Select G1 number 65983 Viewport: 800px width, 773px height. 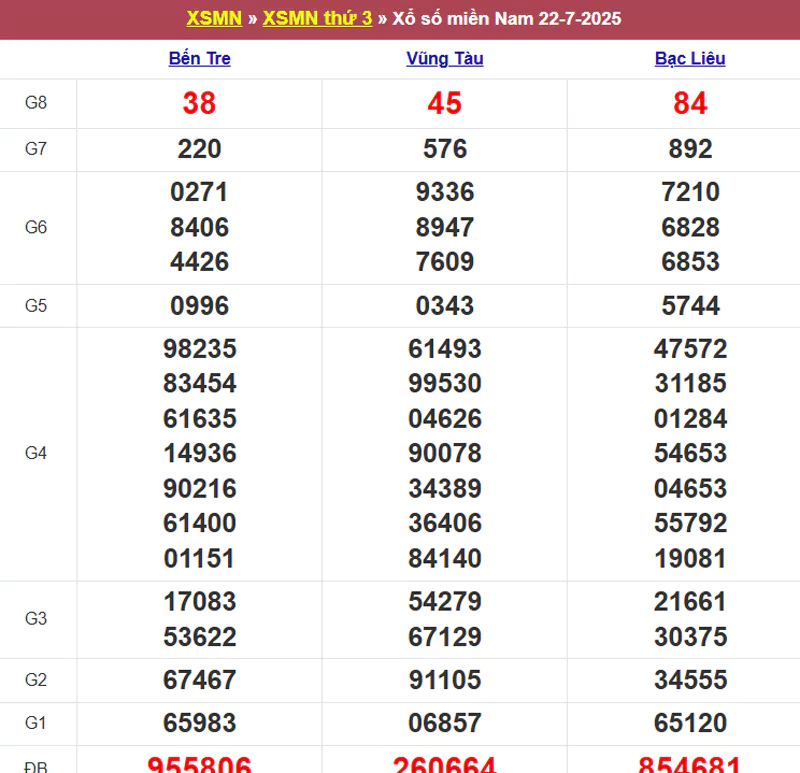coord(199,723)
